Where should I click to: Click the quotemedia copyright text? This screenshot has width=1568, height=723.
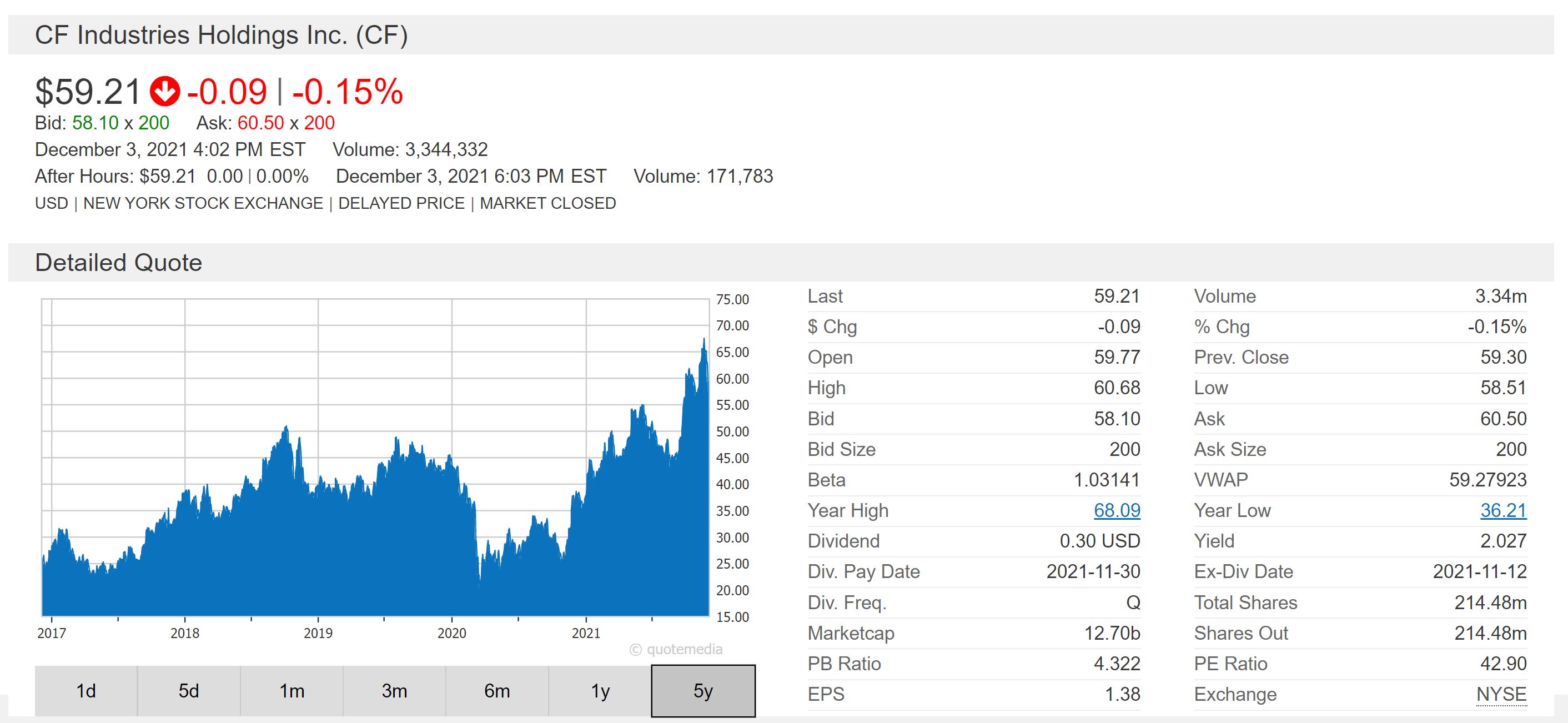point(676,649)
